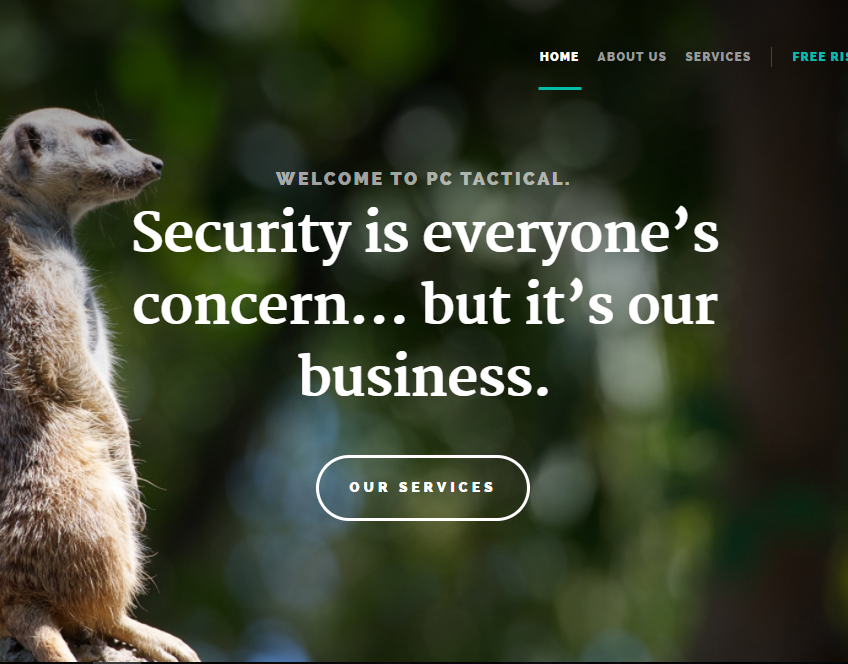Click the meerkat's ear
The height and width of the screenshot is (664, 848).
[x=27, y=142]
